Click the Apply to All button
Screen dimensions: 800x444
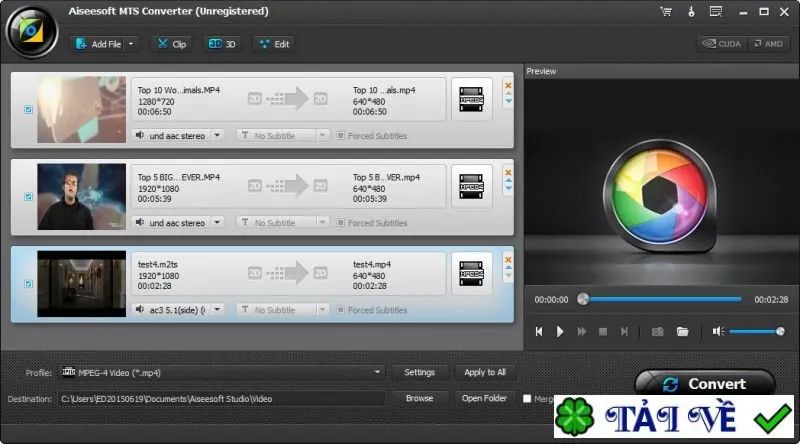click(x=485, y=373)
